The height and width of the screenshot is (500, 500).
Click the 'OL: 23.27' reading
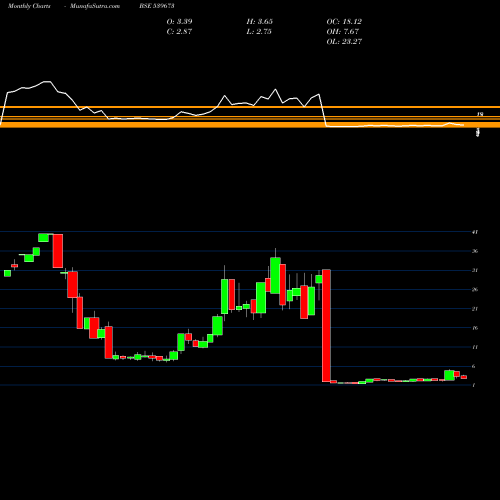[x=344, y=42]
